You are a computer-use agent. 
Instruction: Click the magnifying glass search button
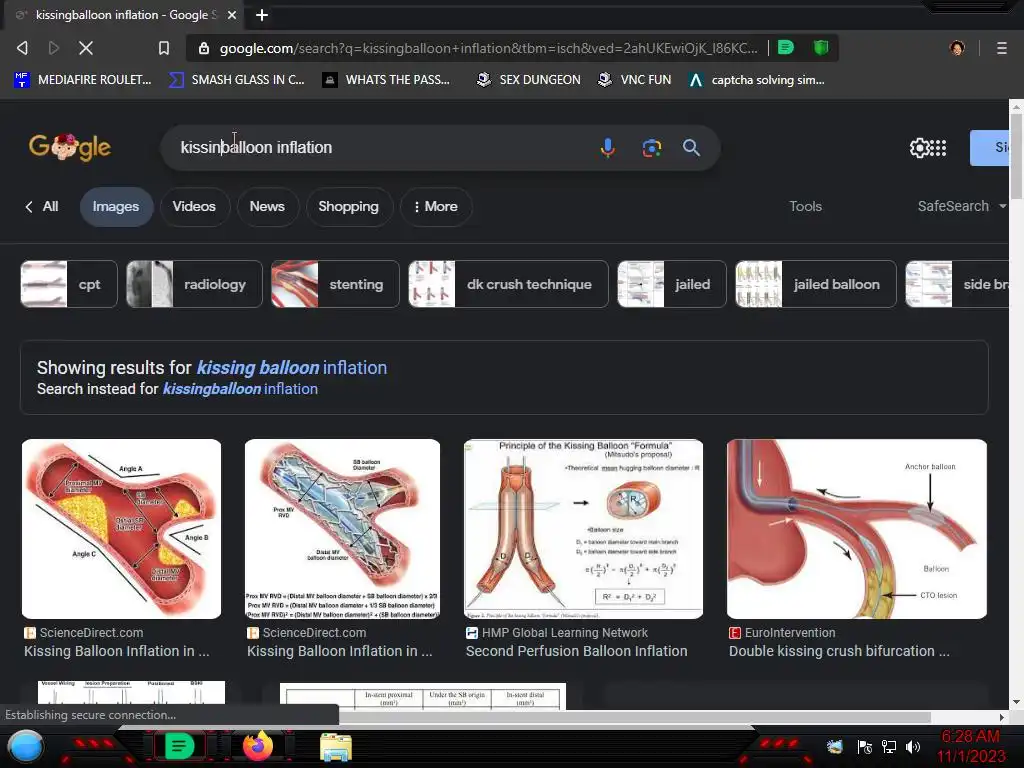point(691,148)
